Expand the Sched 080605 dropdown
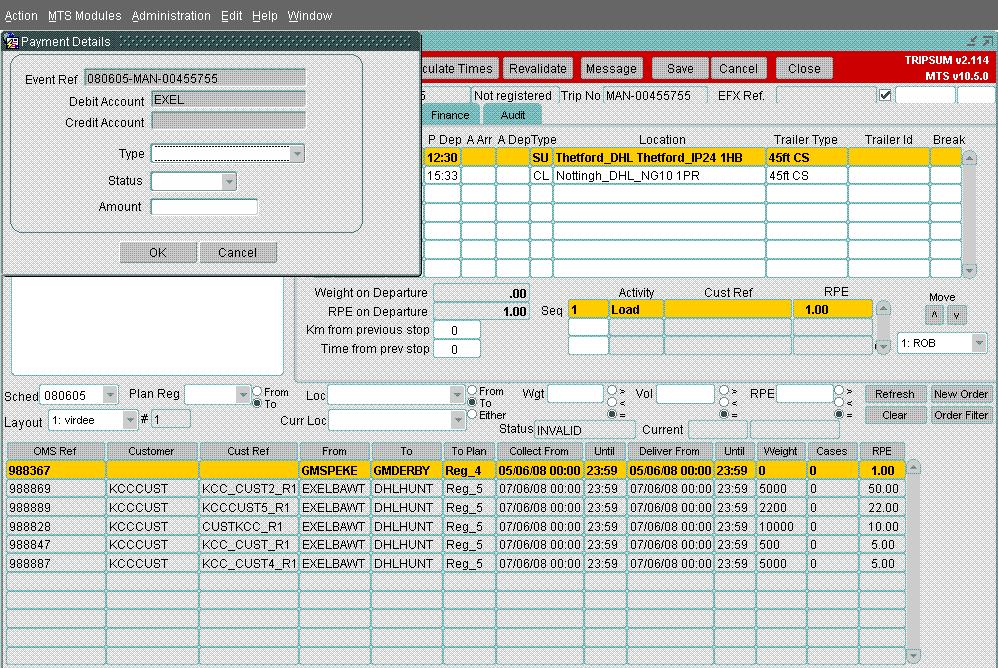Image resolution: width=998 pixels, height=668 pixels. tap(110, 395)
